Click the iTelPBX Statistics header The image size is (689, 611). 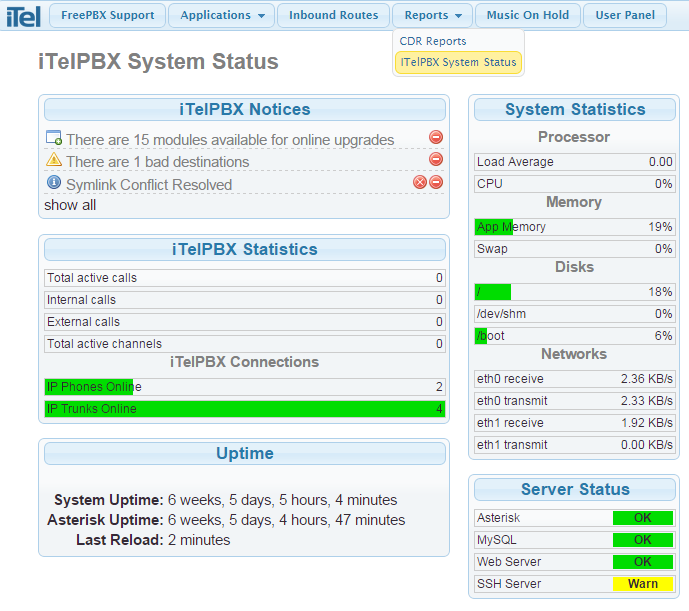[x=245, y=249]
